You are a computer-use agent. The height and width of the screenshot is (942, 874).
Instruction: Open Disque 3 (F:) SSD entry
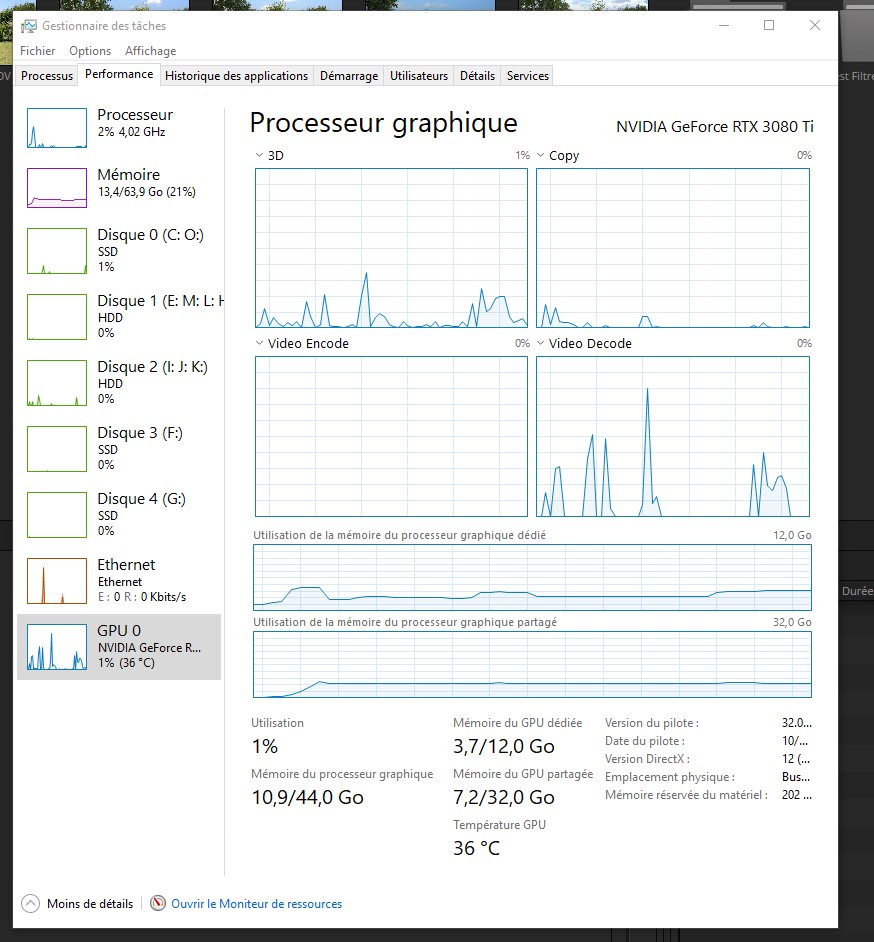click(x=119, y=449)
